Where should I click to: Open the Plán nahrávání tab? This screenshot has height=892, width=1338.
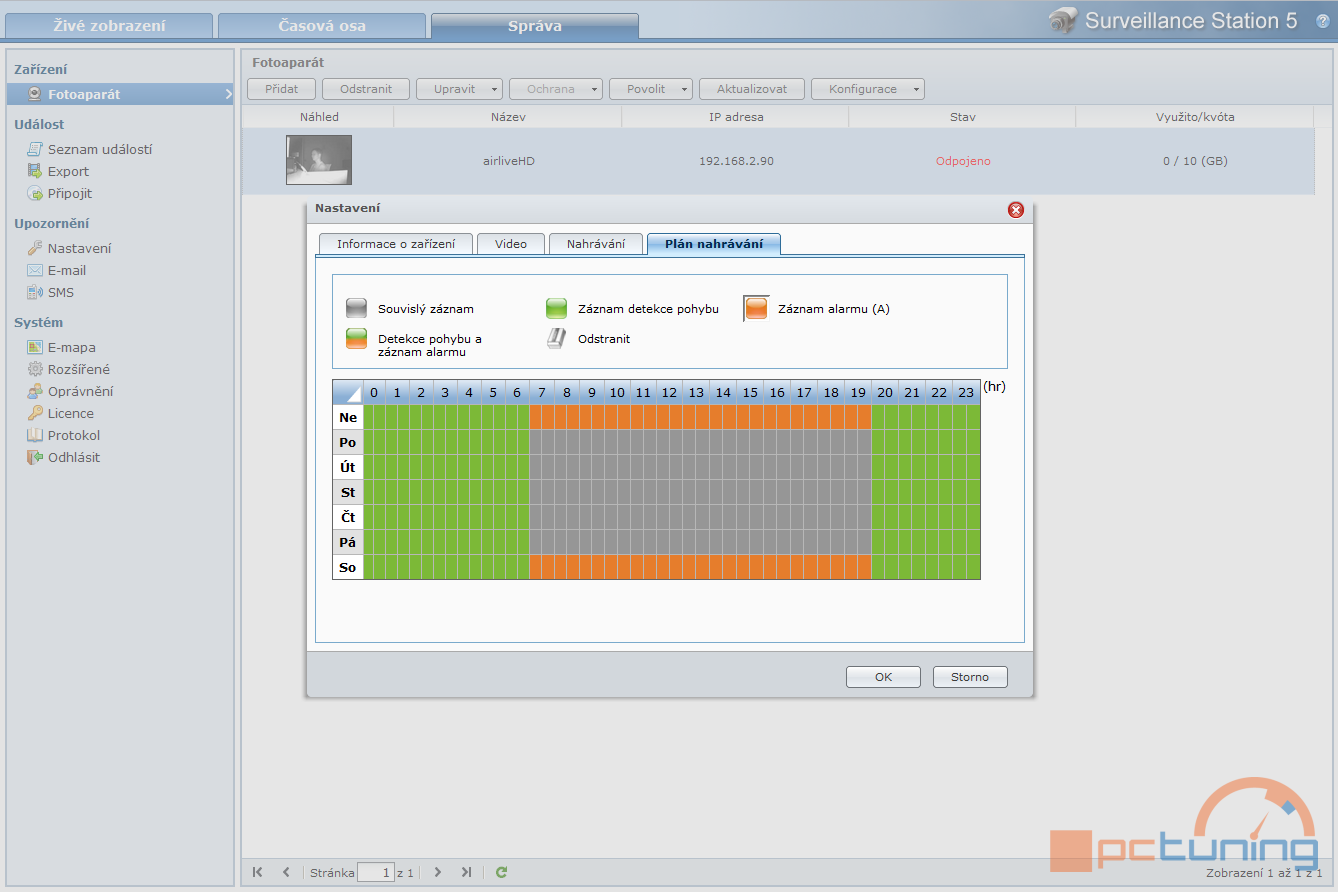(x=714, y=244)
